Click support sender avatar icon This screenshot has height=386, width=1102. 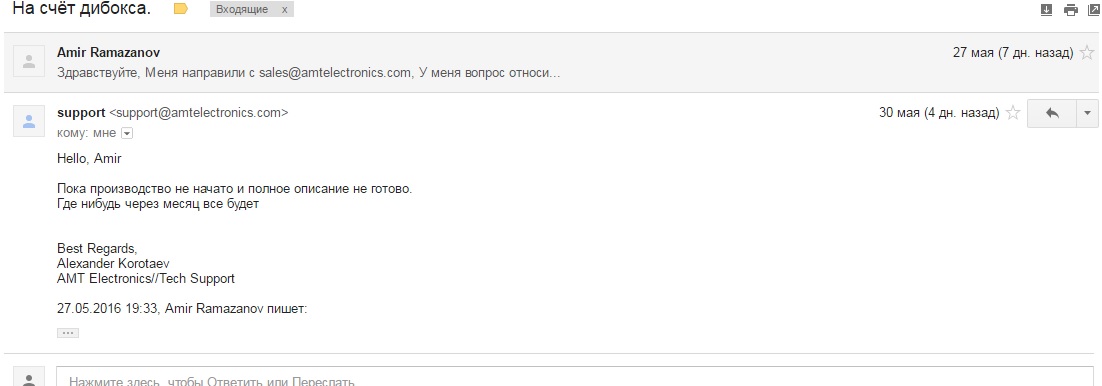(29, 122)
